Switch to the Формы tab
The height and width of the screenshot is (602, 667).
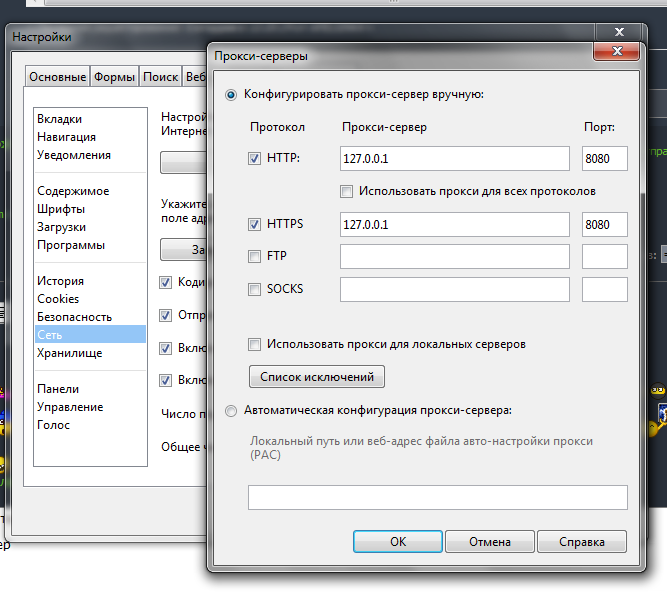click(x=114, y=77)
